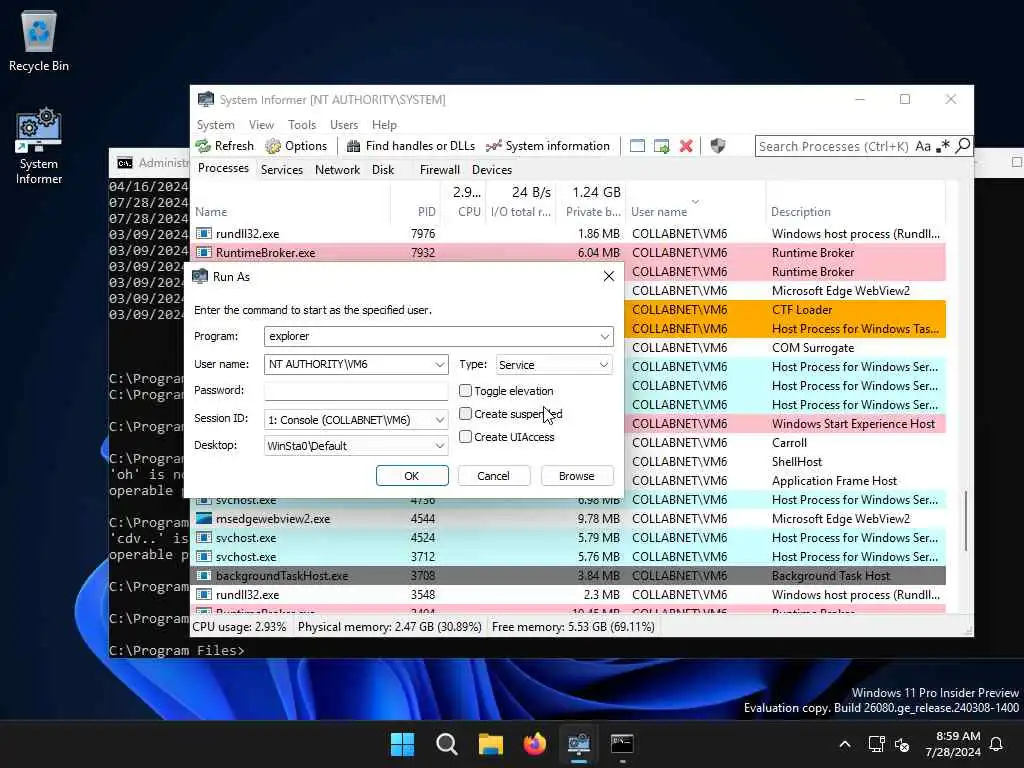Click the Password input field
Image resolution: width=1024 pixels, height=768 pixels.
coord(356,391)
